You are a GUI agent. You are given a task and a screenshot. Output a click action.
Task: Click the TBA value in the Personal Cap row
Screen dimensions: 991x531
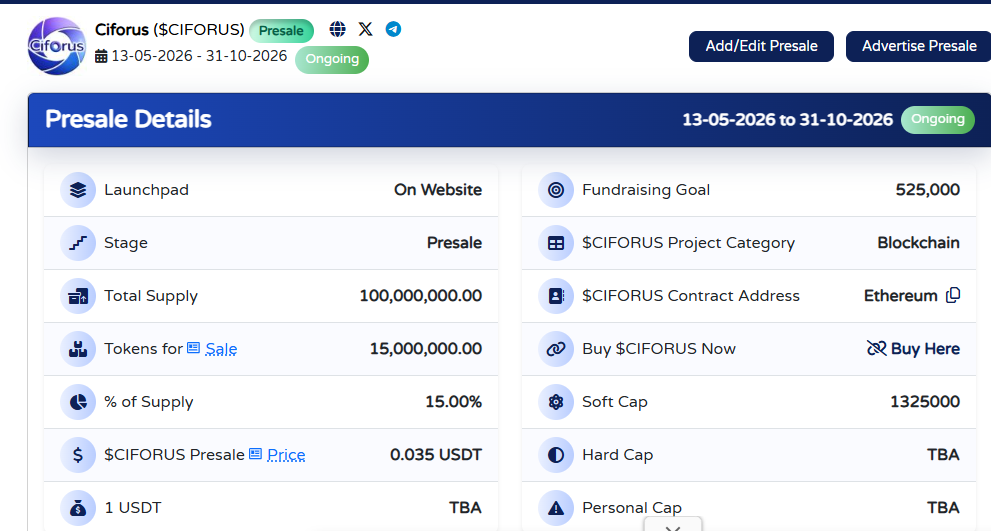tap(944, 508)
